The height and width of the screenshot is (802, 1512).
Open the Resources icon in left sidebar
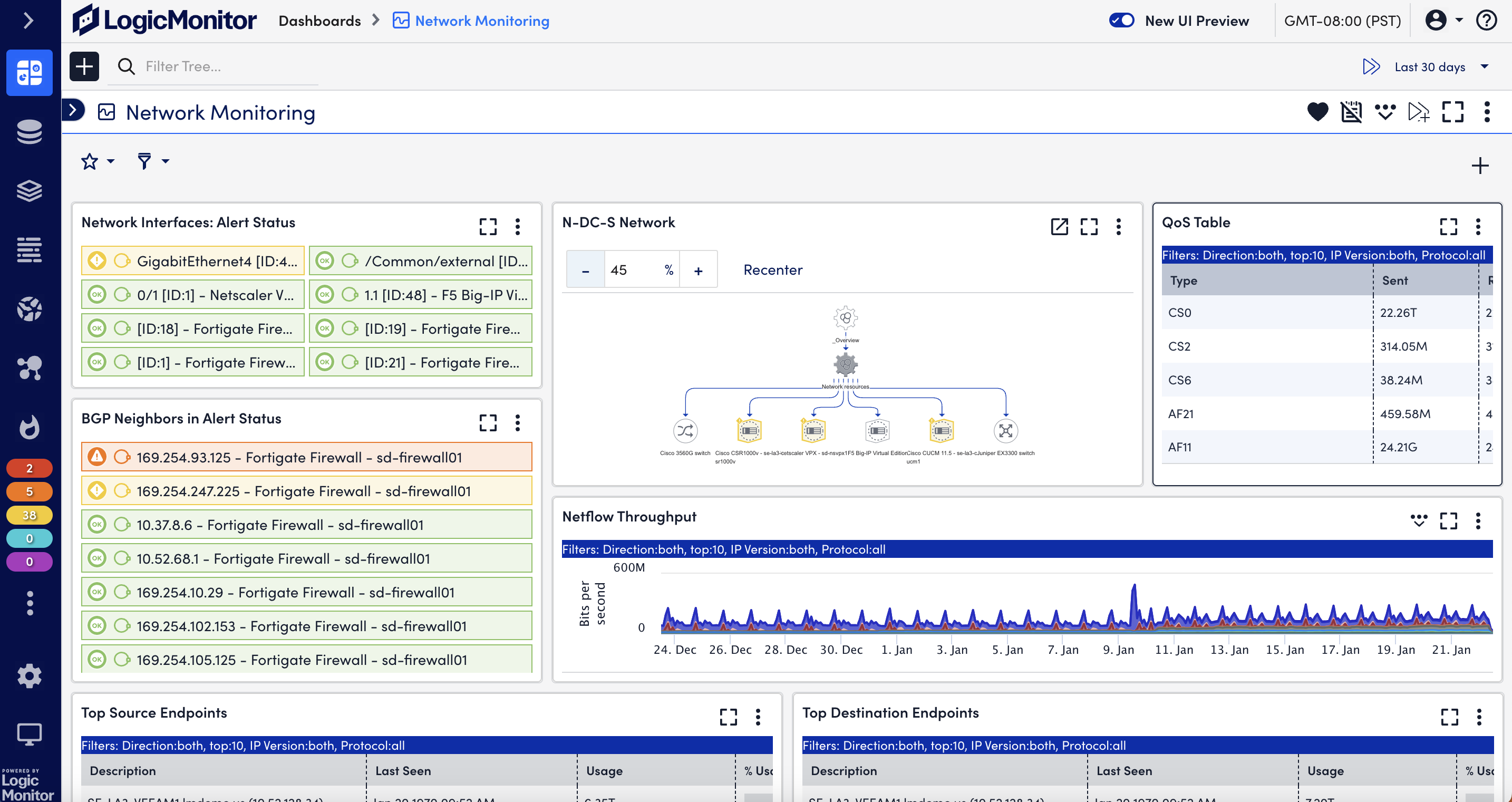[29, 131]
